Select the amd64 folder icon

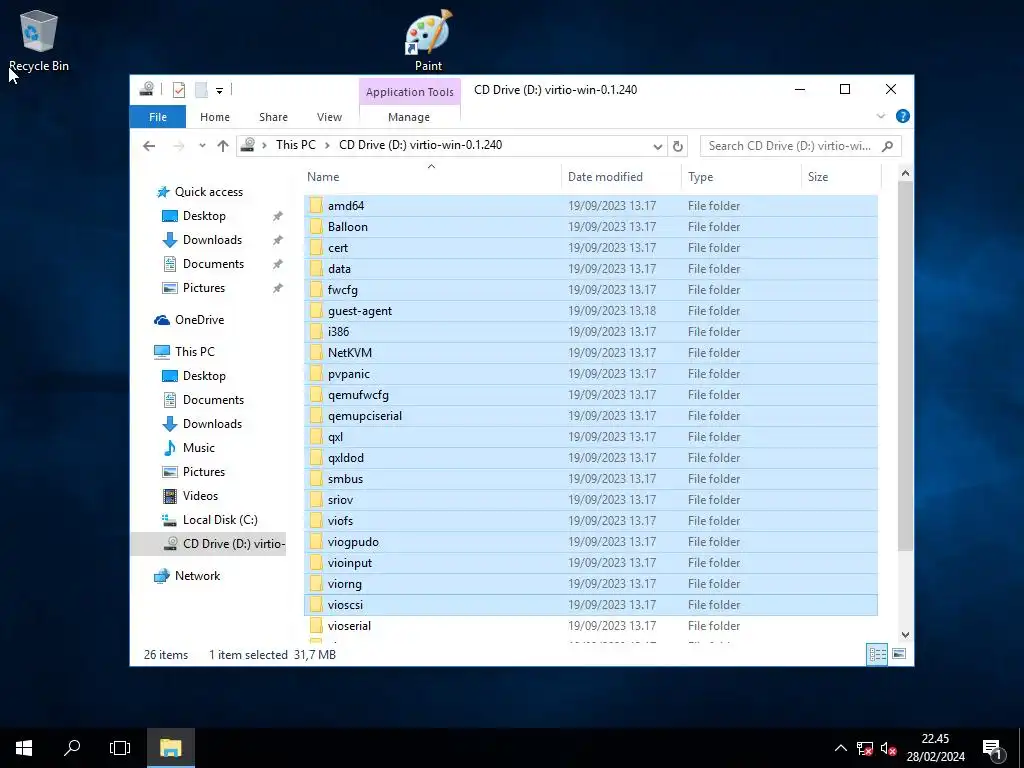[316, 206]
